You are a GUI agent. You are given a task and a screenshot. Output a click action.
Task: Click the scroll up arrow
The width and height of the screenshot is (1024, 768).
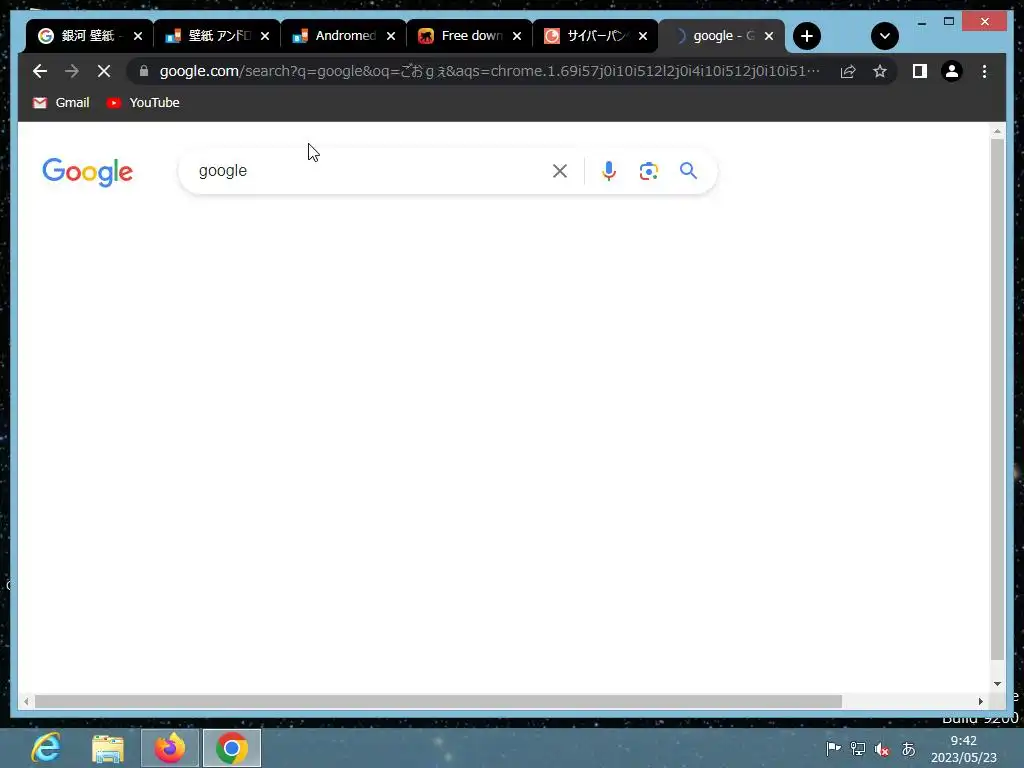(x=997, y=131)
